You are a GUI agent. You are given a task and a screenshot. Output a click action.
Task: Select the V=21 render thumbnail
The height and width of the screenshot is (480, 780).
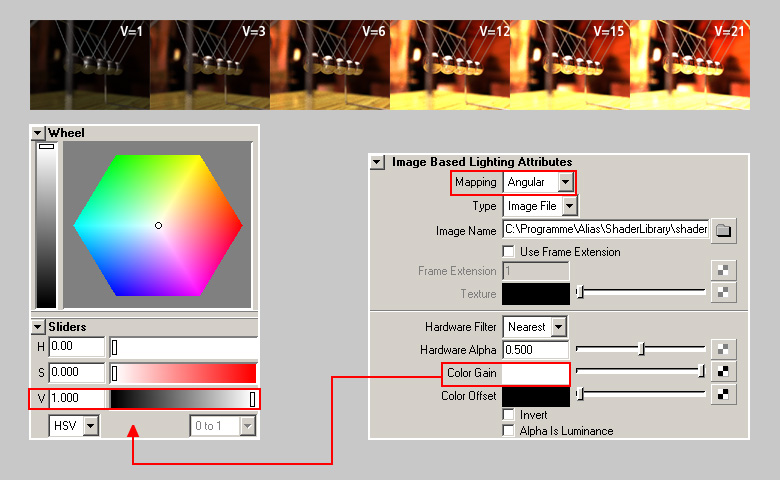(690, 65)
